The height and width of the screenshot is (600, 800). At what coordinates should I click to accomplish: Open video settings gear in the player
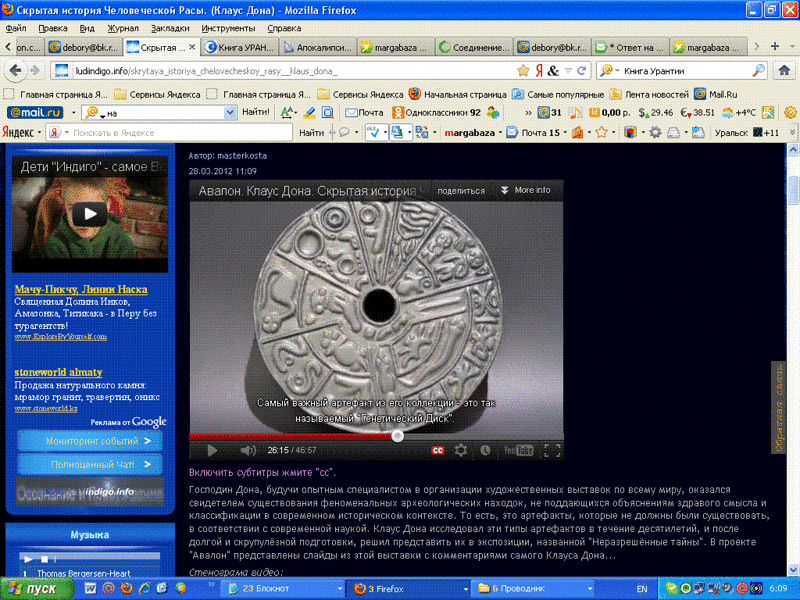[x=461, y=450]
